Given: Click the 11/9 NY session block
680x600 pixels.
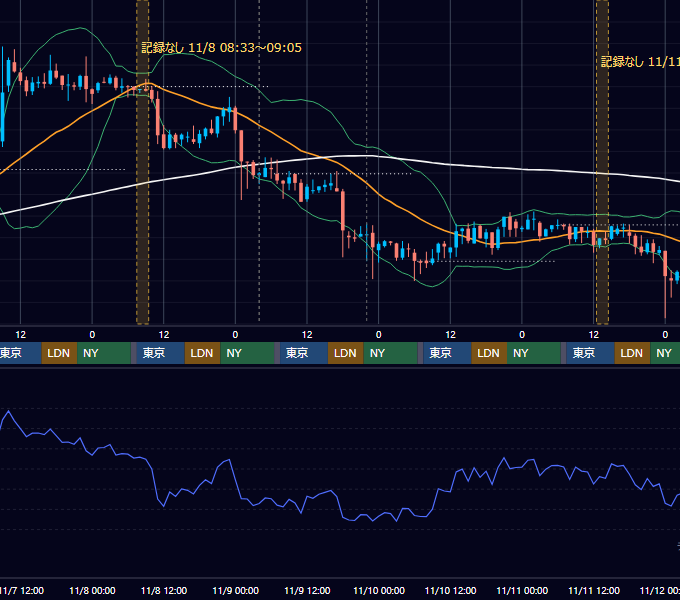Looking at the screenshot, I should coord(390,353).
